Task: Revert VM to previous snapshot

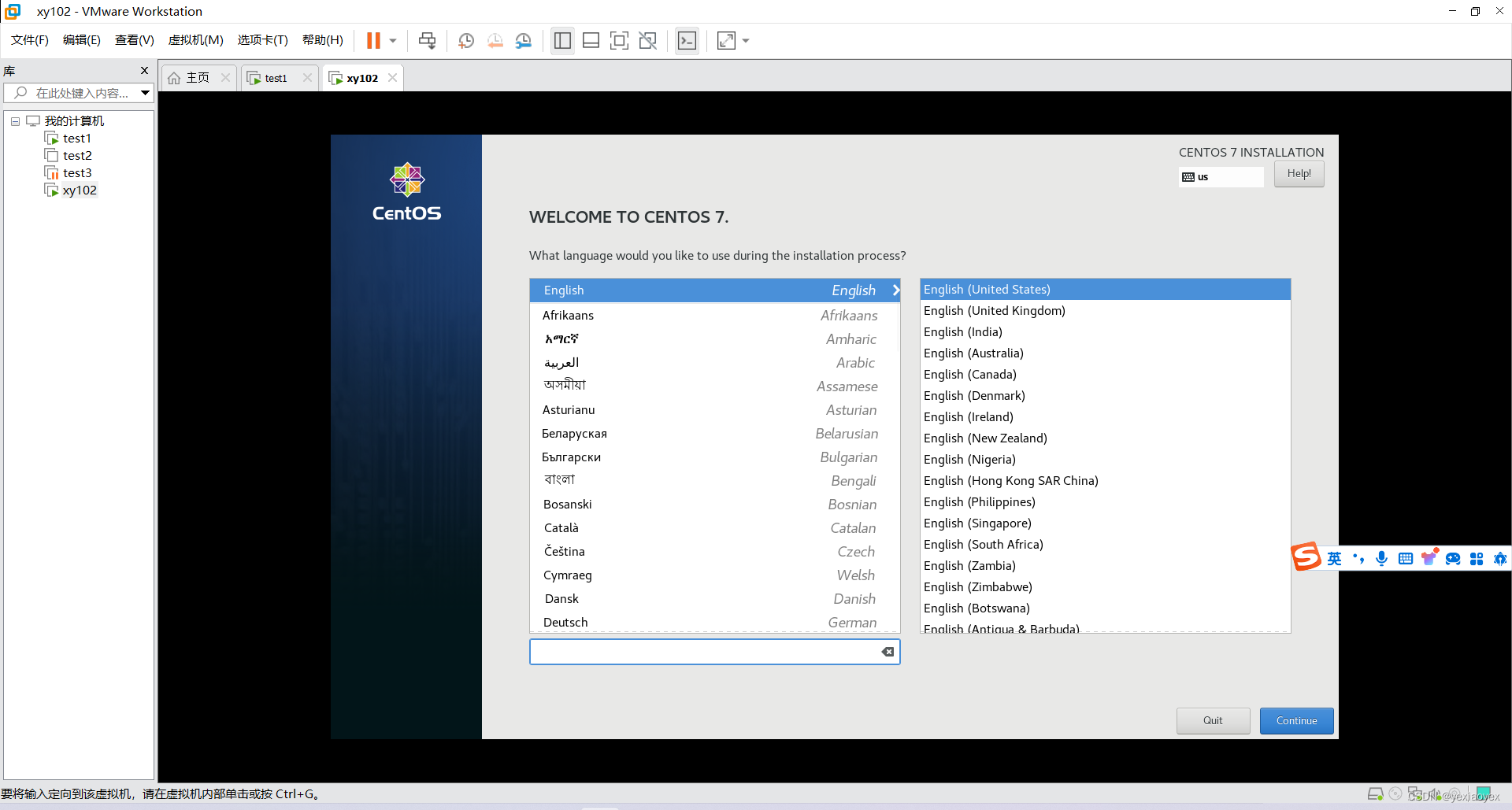Action: (495, 40)
